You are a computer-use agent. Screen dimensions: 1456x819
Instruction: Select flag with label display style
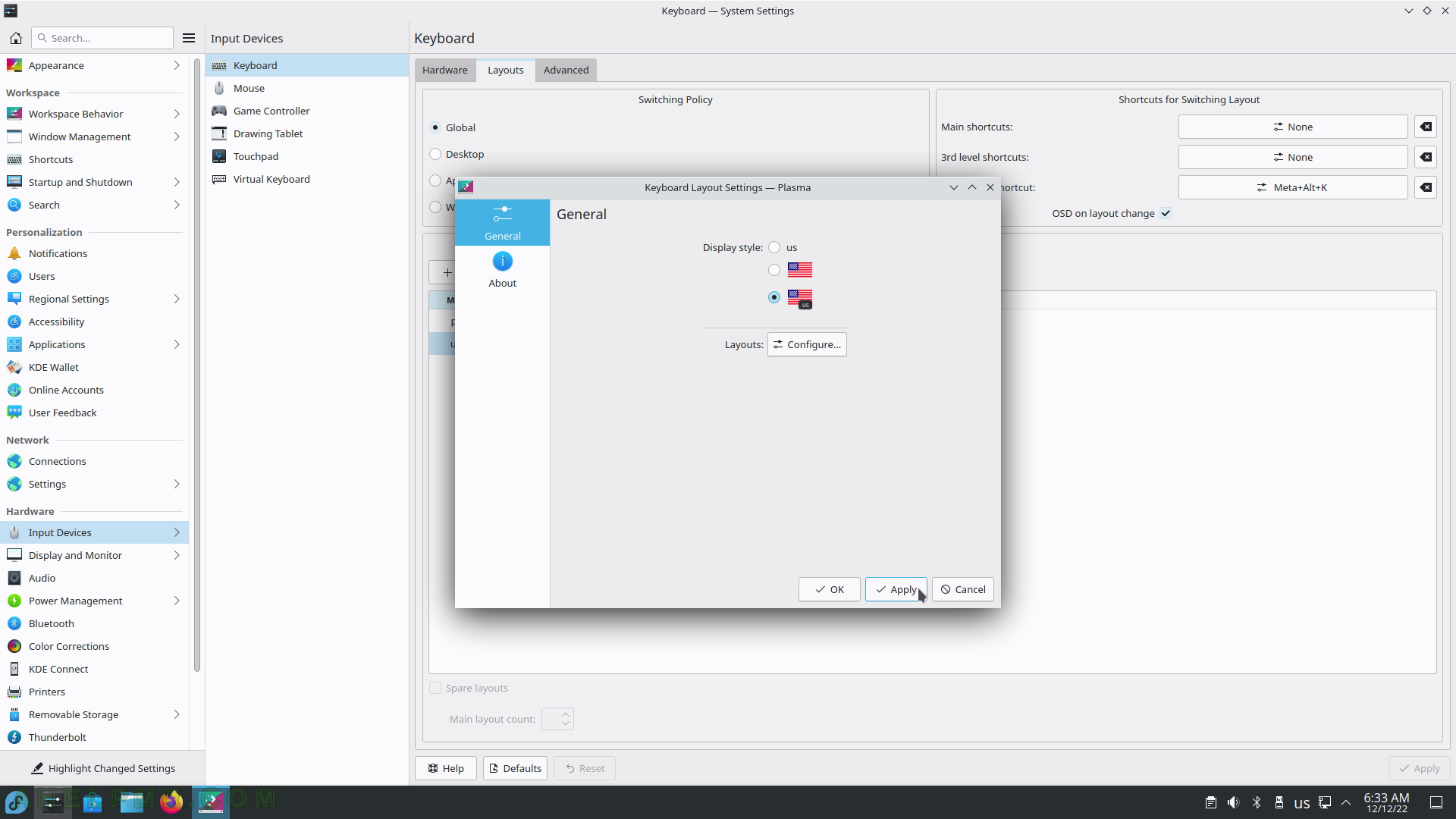tap(774, 297)
